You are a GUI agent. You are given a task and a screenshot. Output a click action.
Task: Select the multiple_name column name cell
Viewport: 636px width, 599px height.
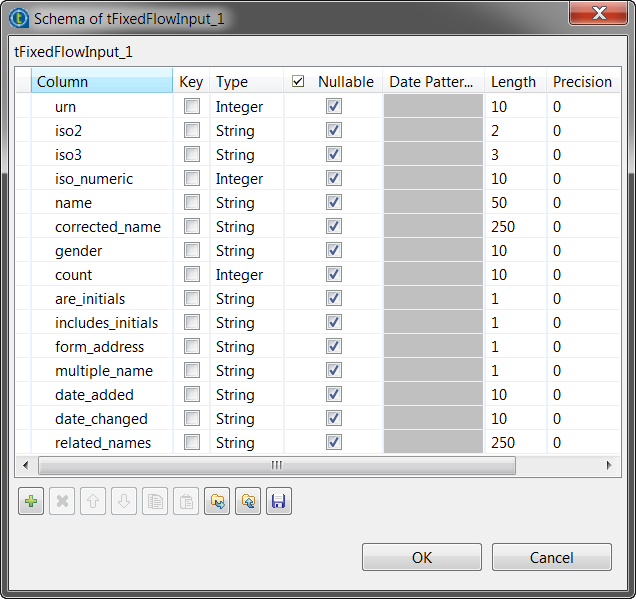[x=102, y=371]
